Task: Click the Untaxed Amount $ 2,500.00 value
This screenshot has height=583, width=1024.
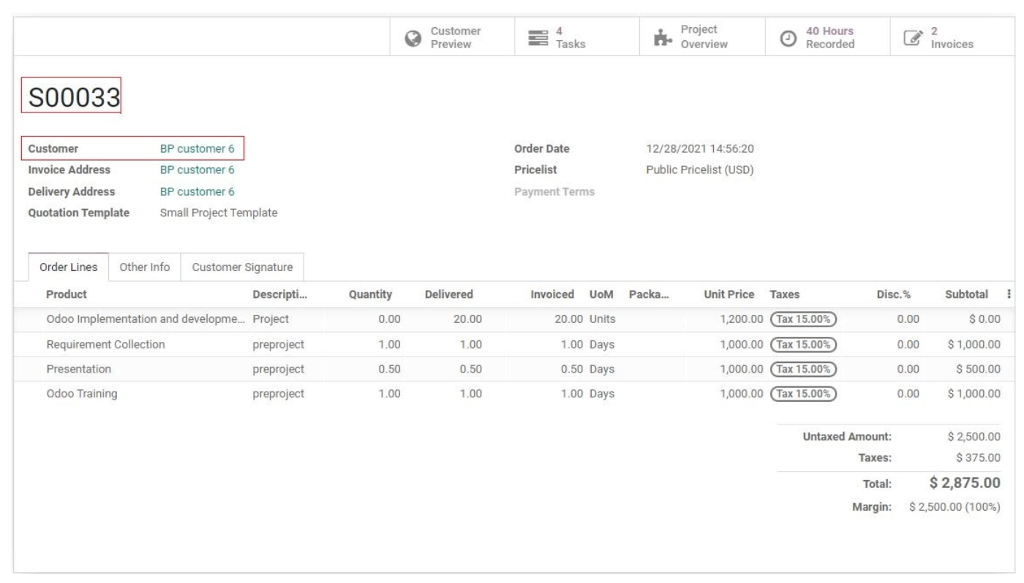Action: [x=974, y=437]
